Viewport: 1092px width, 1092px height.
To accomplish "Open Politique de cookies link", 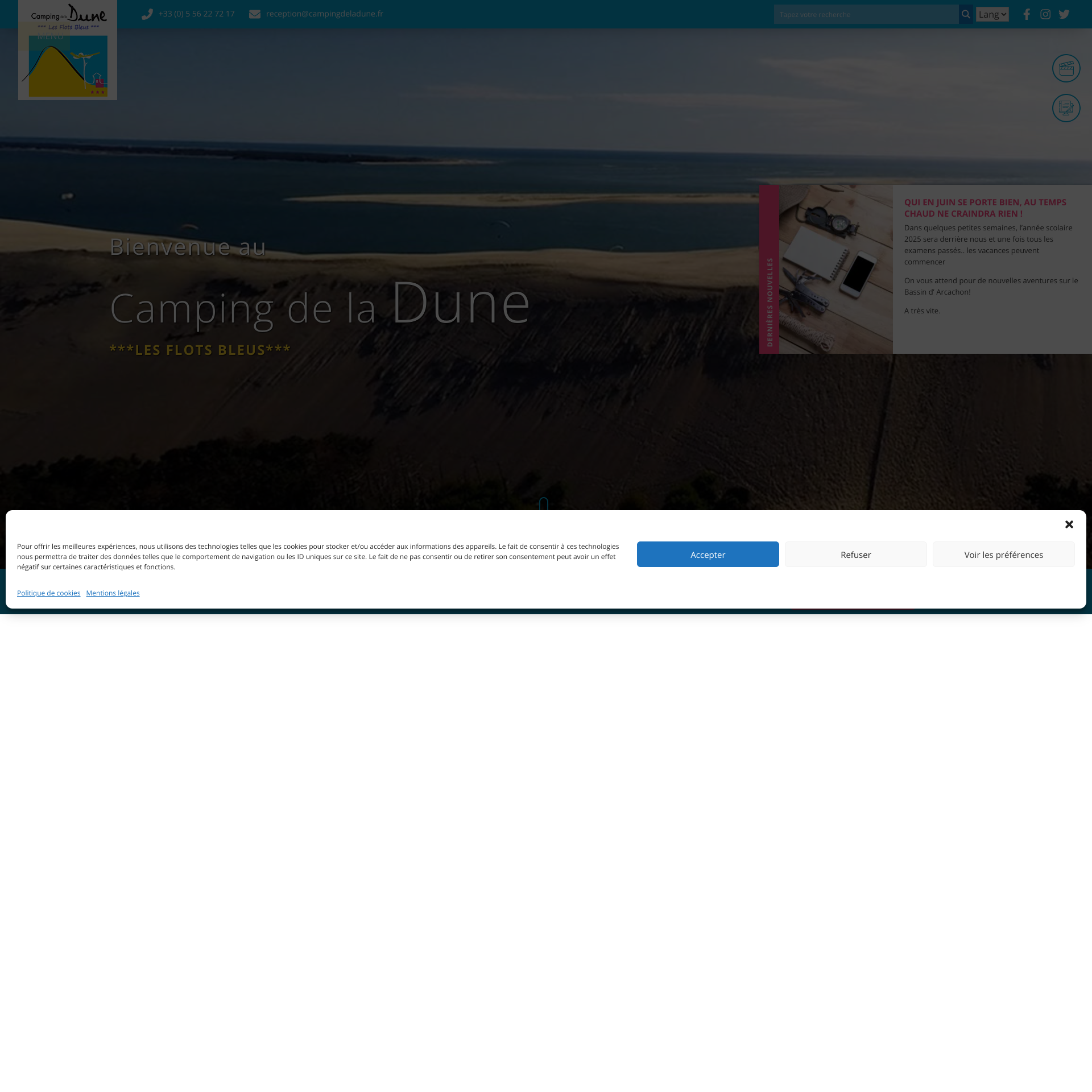I will pyautogui.click(x=49, y=593).
